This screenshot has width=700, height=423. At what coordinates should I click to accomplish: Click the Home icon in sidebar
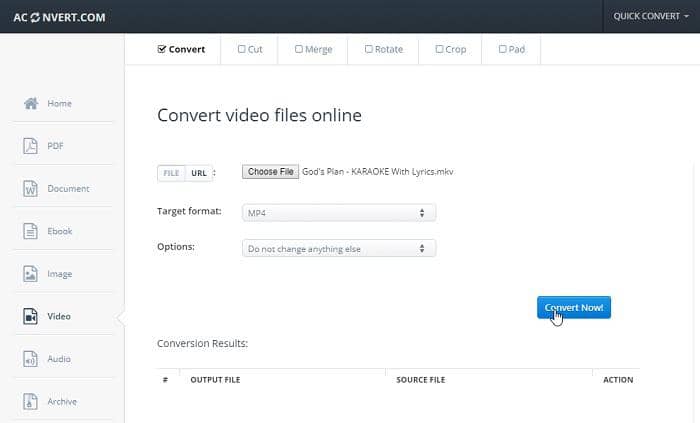tap(30, 103)
